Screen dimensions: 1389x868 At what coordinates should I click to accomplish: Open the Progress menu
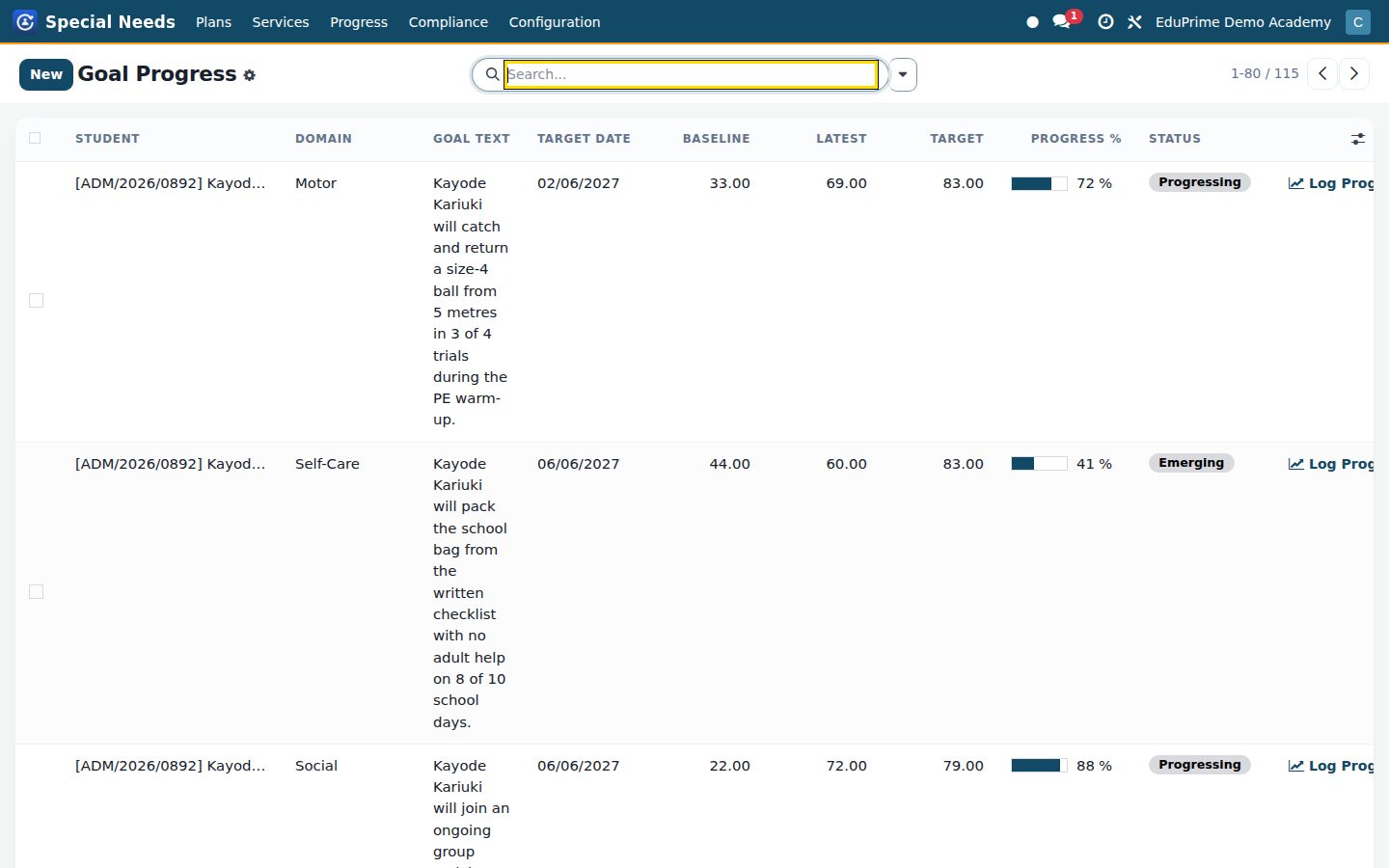tap(359, 21)
